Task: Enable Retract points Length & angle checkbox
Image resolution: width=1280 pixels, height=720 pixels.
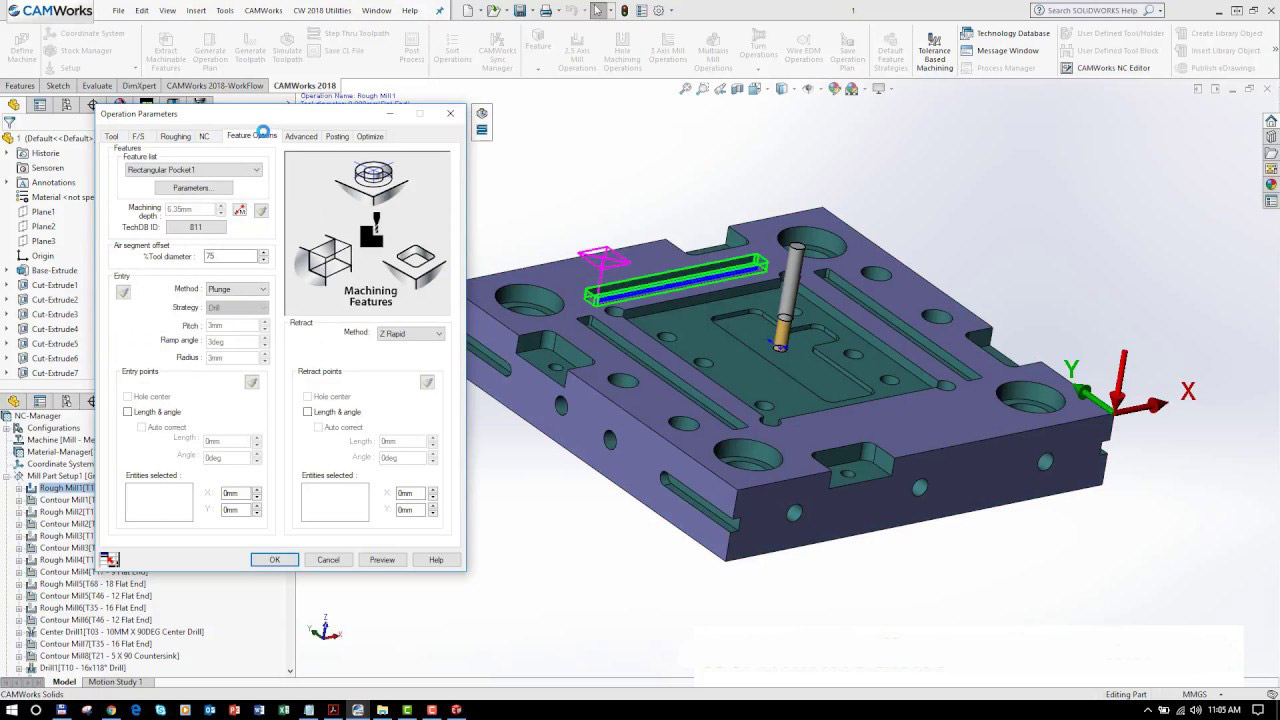Action: [307, 411]
